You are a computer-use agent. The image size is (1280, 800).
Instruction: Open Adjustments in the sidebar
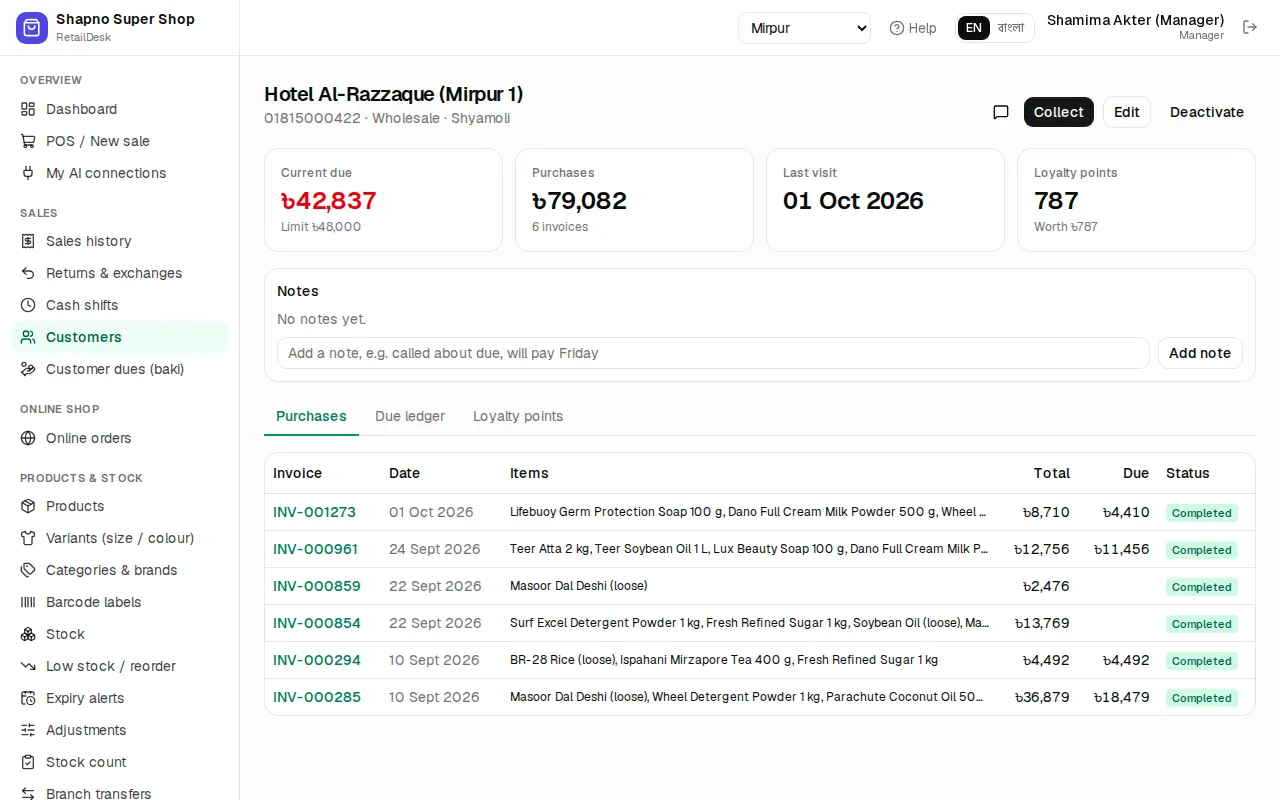tap(120, 730)
